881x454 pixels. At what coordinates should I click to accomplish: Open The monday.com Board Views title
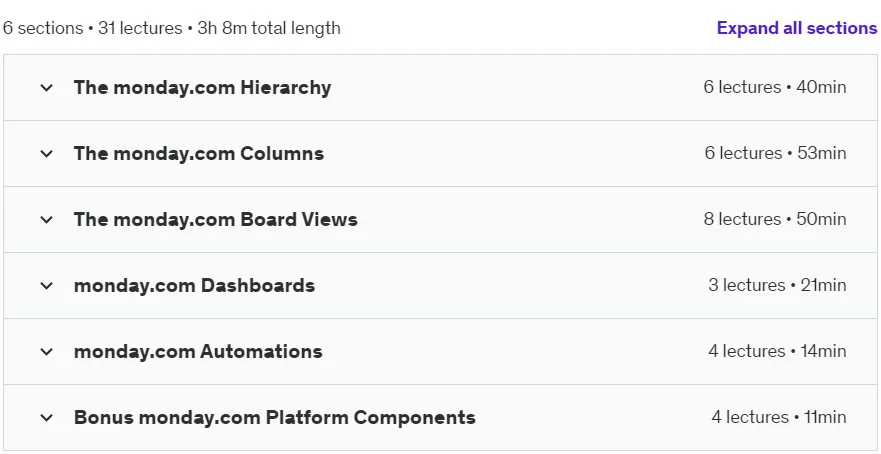pyautogui.click(x=216, y=220)
